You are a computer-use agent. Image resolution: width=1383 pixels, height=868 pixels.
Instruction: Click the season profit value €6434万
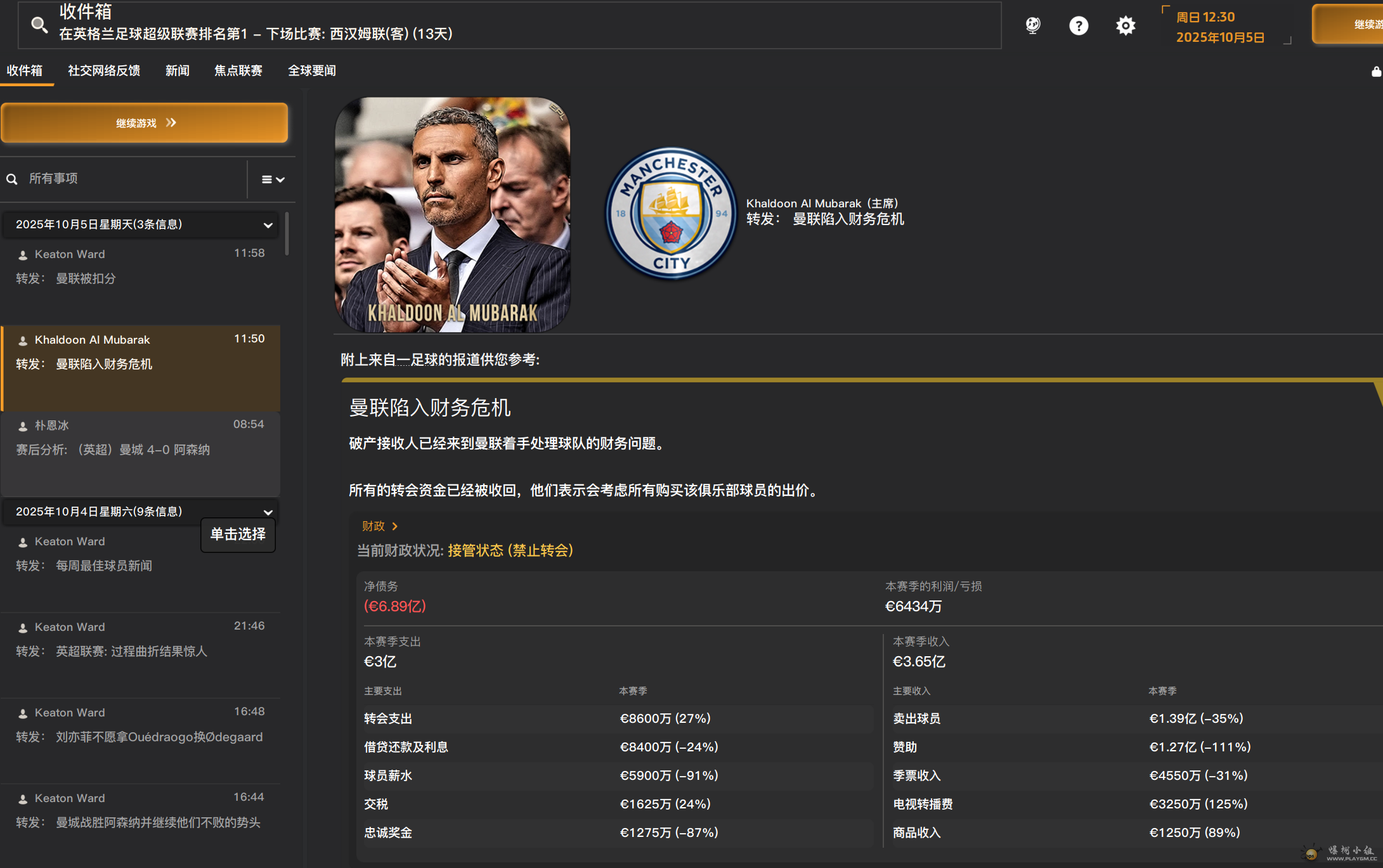coord(913,607)
